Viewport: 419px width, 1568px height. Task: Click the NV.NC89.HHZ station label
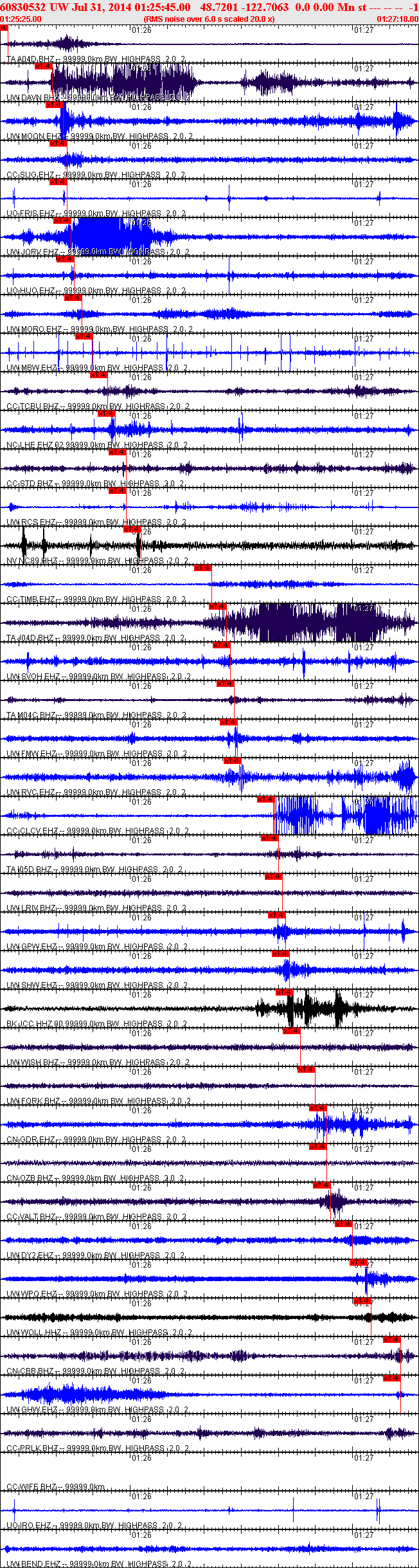pos(33,561)
